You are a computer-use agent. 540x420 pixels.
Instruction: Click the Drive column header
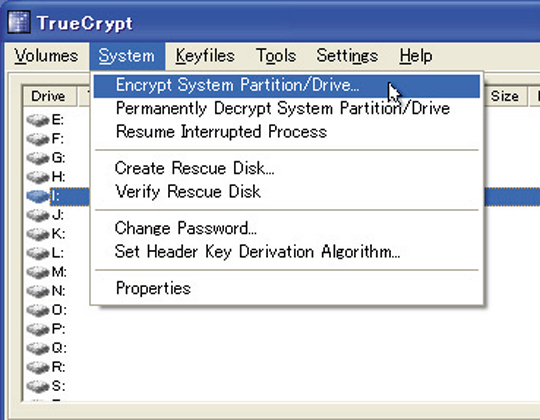(x=50, y=96)
